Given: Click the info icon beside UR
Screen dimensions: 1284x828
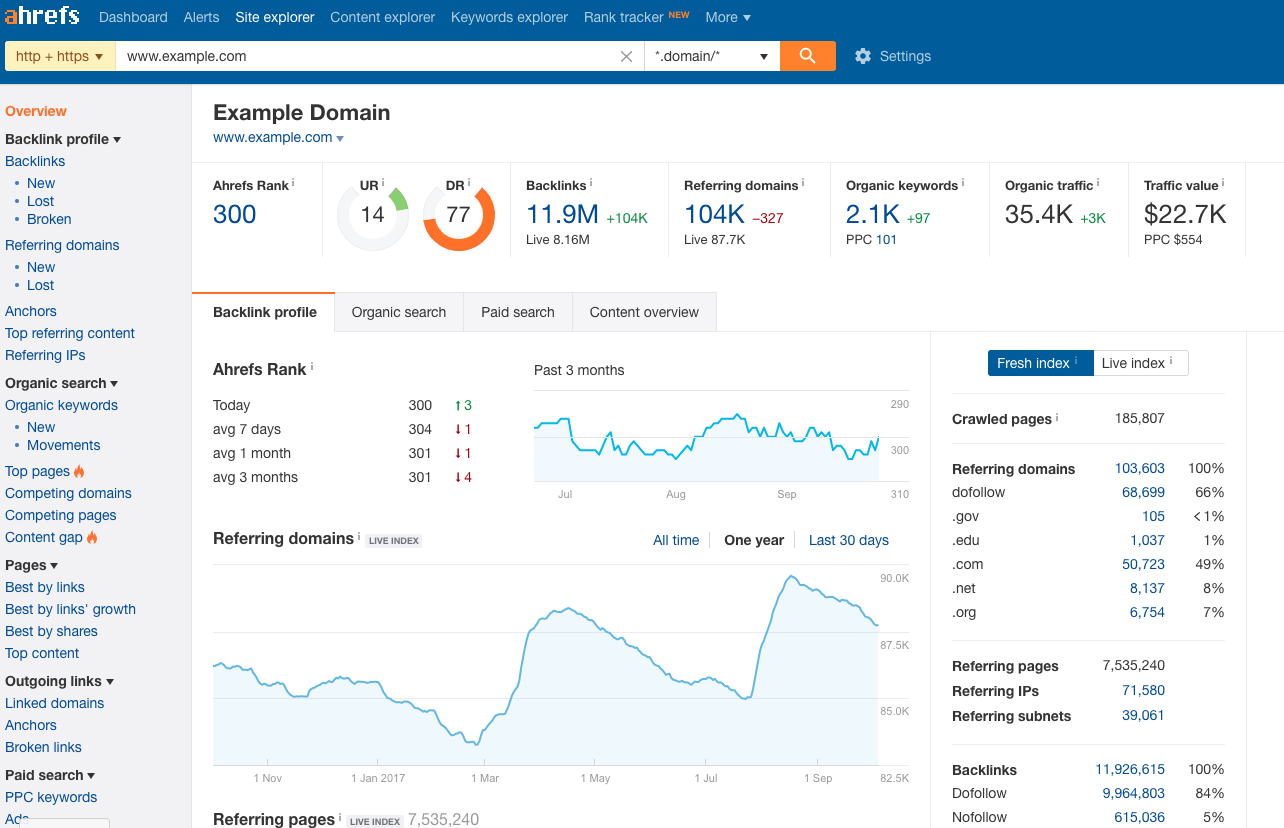Looking at the screenshot, I should tap(383, 183).
